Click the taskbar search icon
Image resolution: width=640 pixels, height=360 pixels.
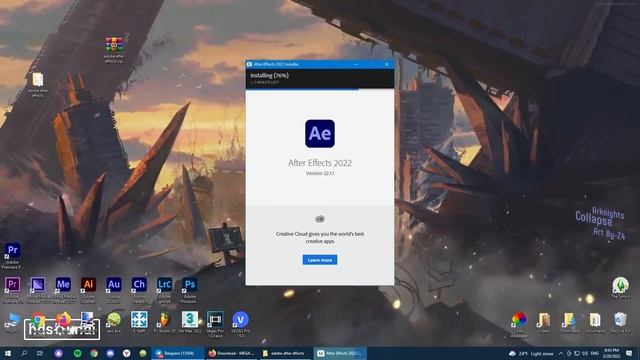point(24,353)
